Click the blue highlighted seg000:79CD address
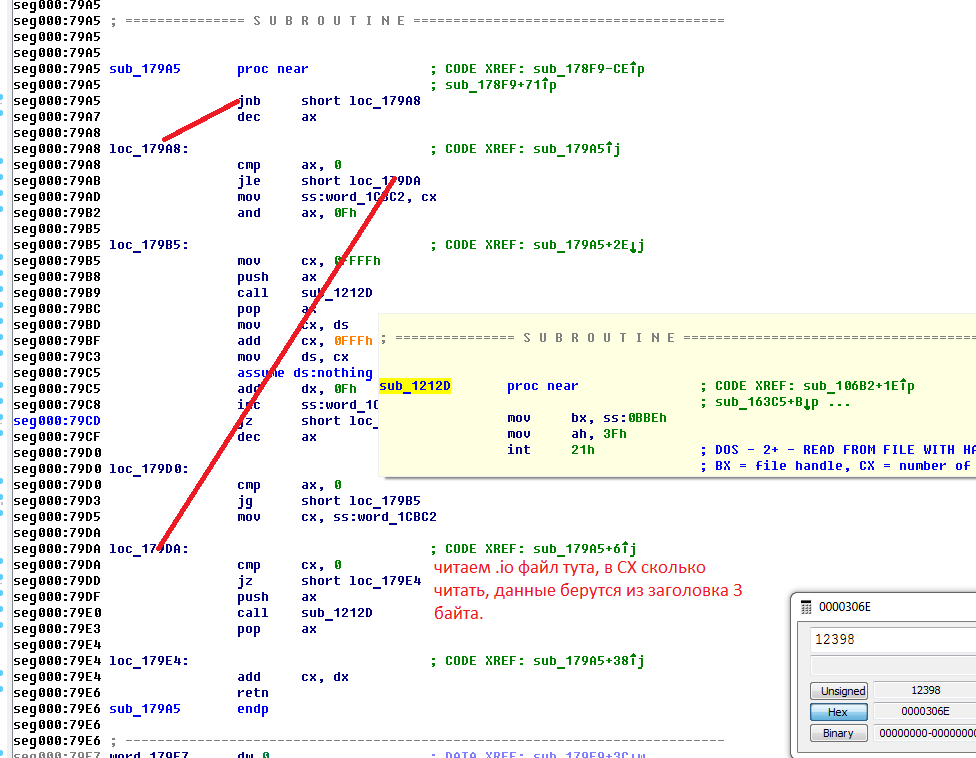Viewport: 976px width, 758px height. point(57,421)
